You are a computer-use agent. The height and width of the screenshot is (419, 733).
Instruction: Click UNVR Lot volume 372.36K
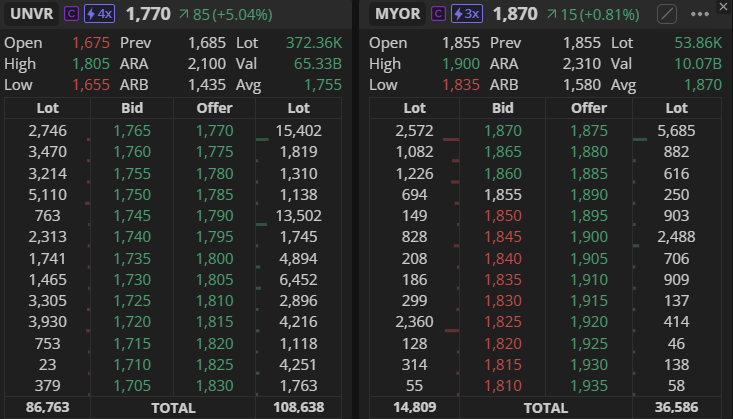pyautogui.click(x=314, y=43)
